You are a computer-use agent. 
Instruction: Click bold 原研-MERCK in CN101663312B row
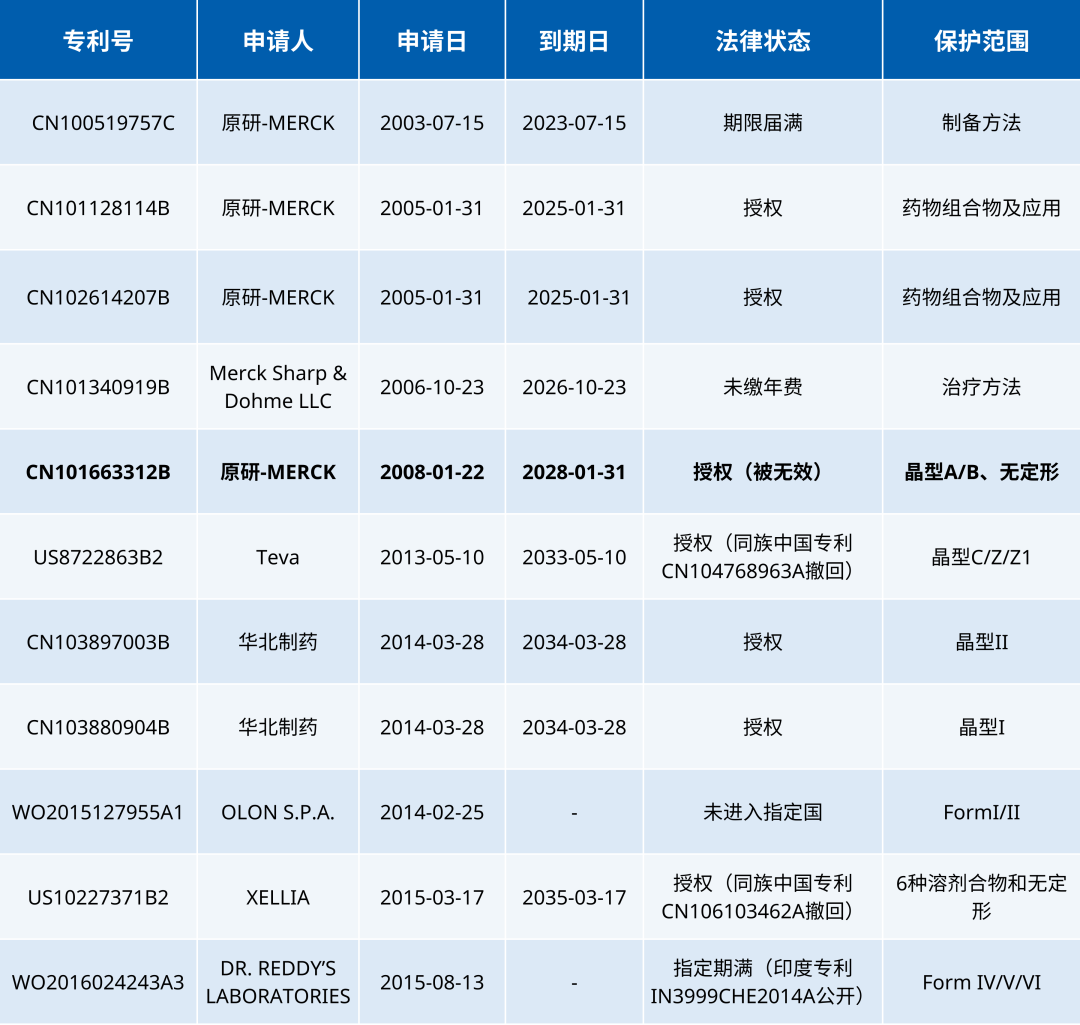pos(278,473)
